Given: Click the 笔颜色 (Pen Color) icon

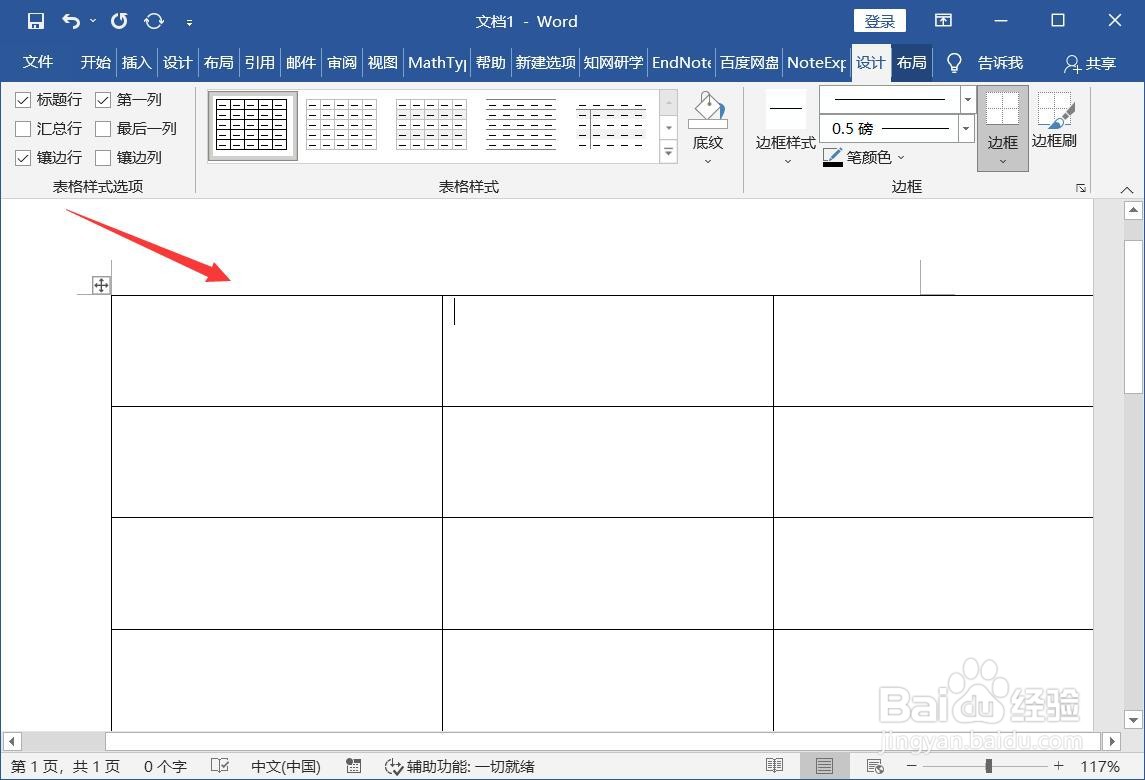Looking at the screenshot, I should point(833,156).
